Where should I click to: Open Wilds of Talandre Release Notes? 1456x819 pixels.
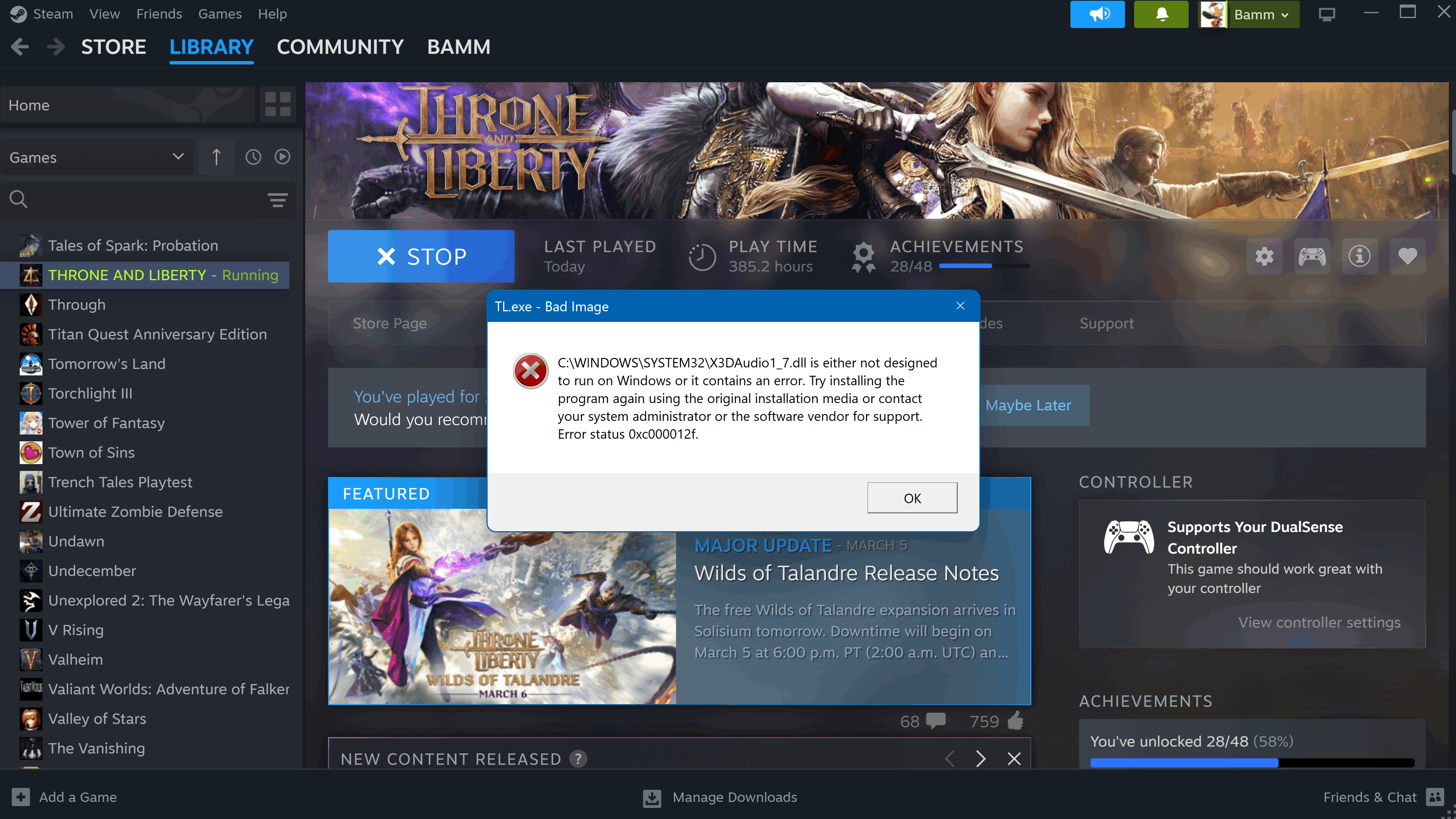click(847, 573)
